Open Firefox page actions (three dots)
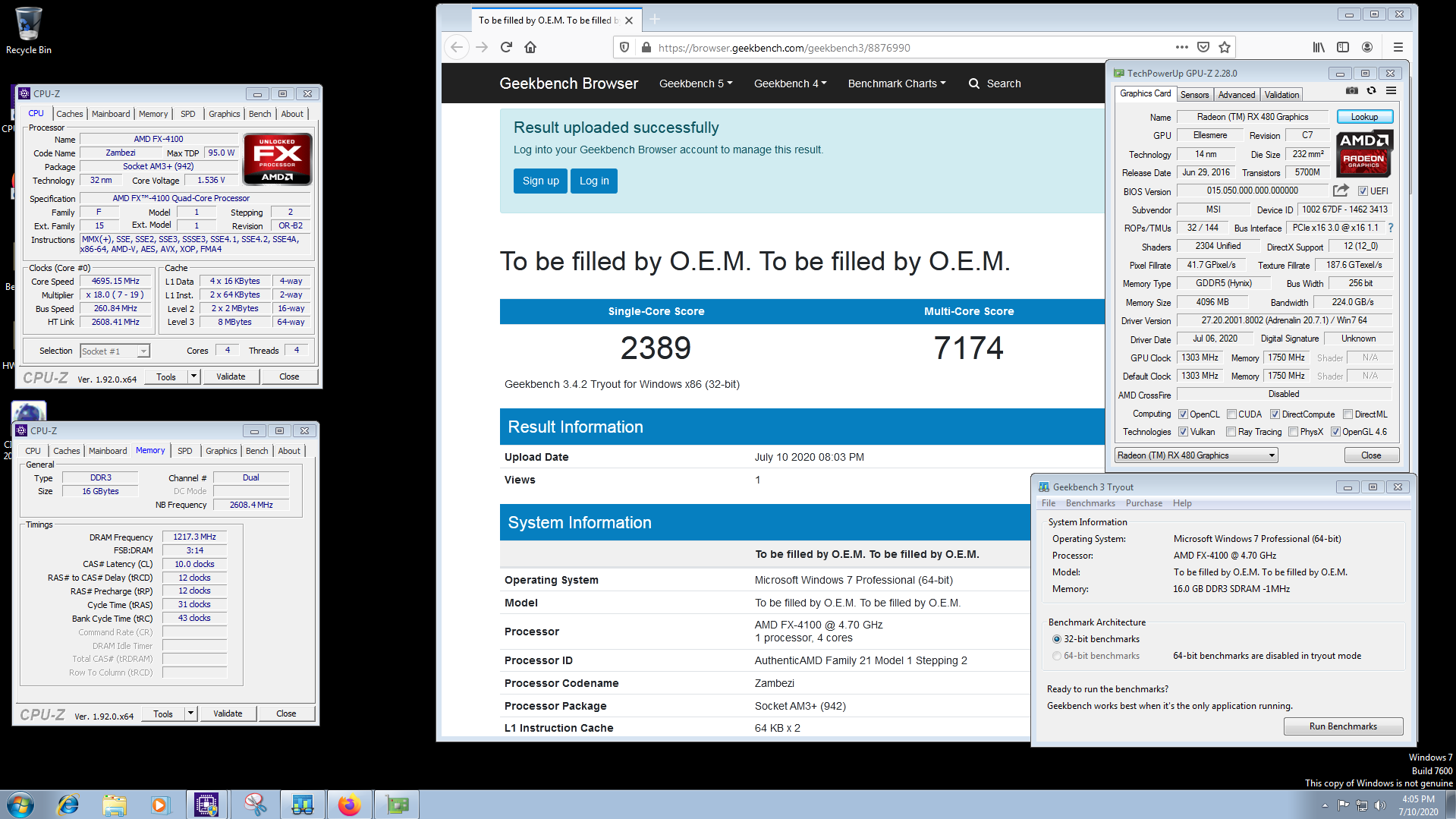This screenshot has width=1456, height=819. (1181, 47)
